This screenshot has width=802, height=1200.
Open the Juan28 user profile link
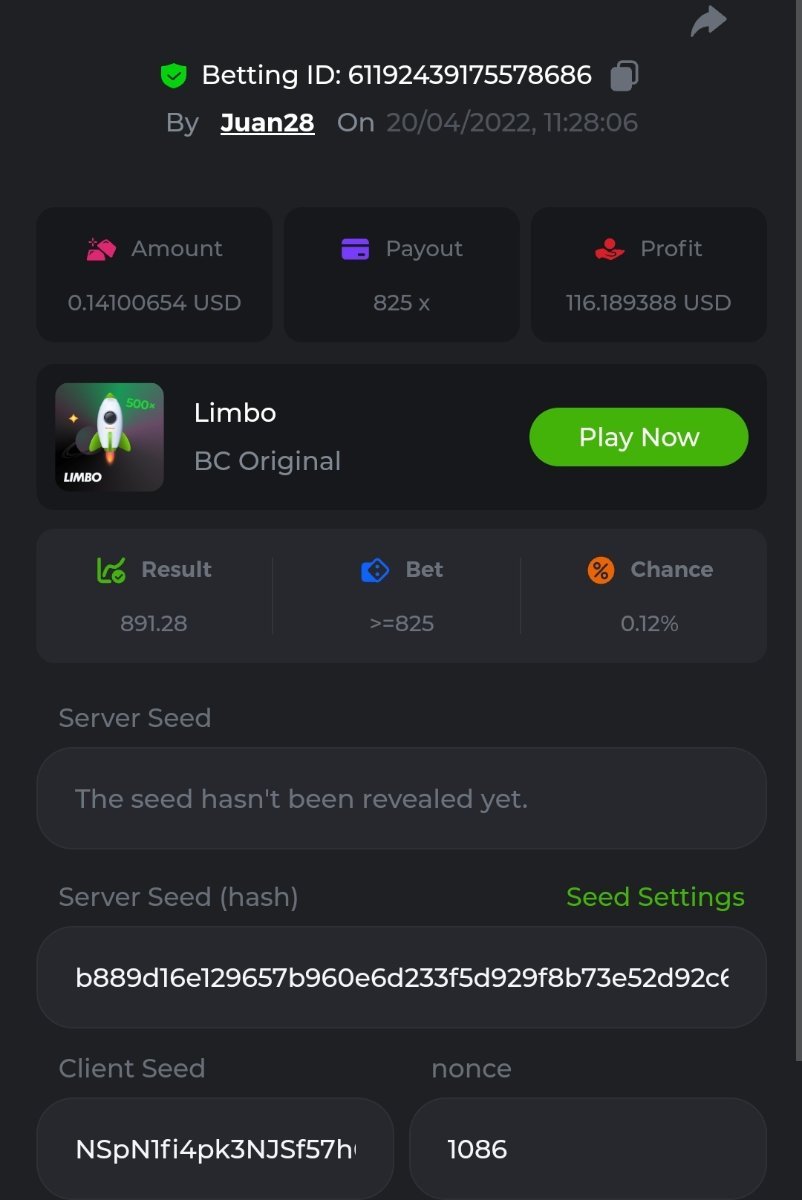[267, 123]
